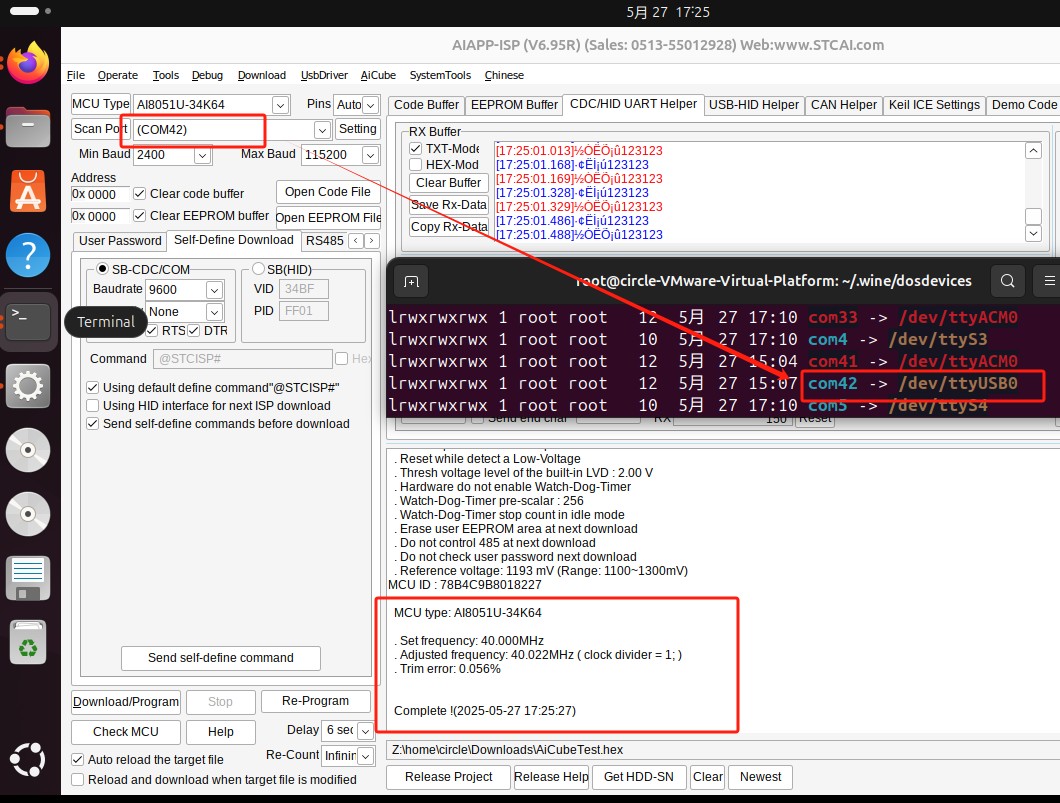Click the Get HDD-SN button

(639, 777)
